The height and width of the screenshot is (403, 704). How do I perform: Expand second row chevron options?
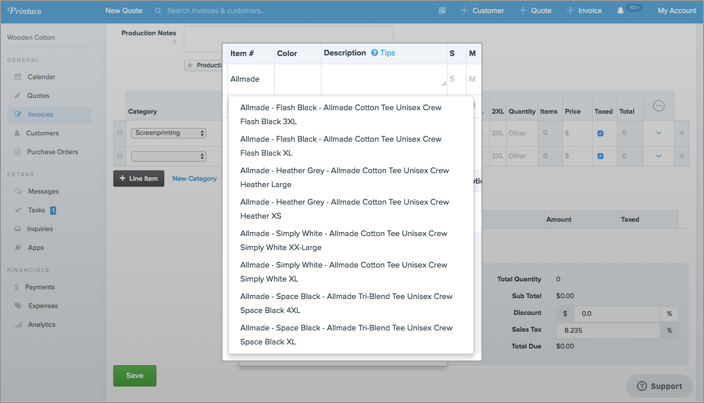click(x=659, y=156)
